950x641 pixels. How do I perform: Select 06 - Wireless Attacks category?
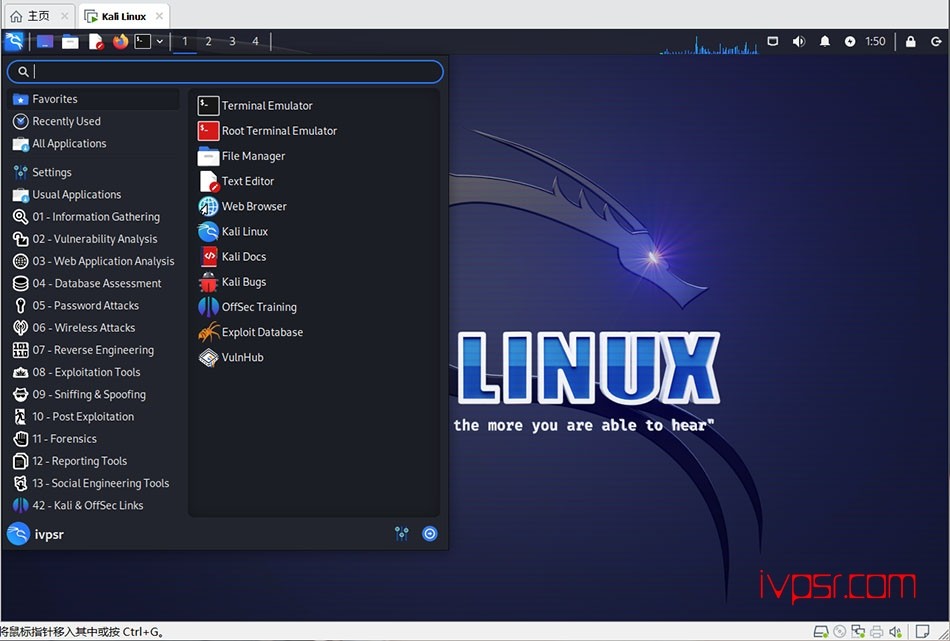click(94, 328)
